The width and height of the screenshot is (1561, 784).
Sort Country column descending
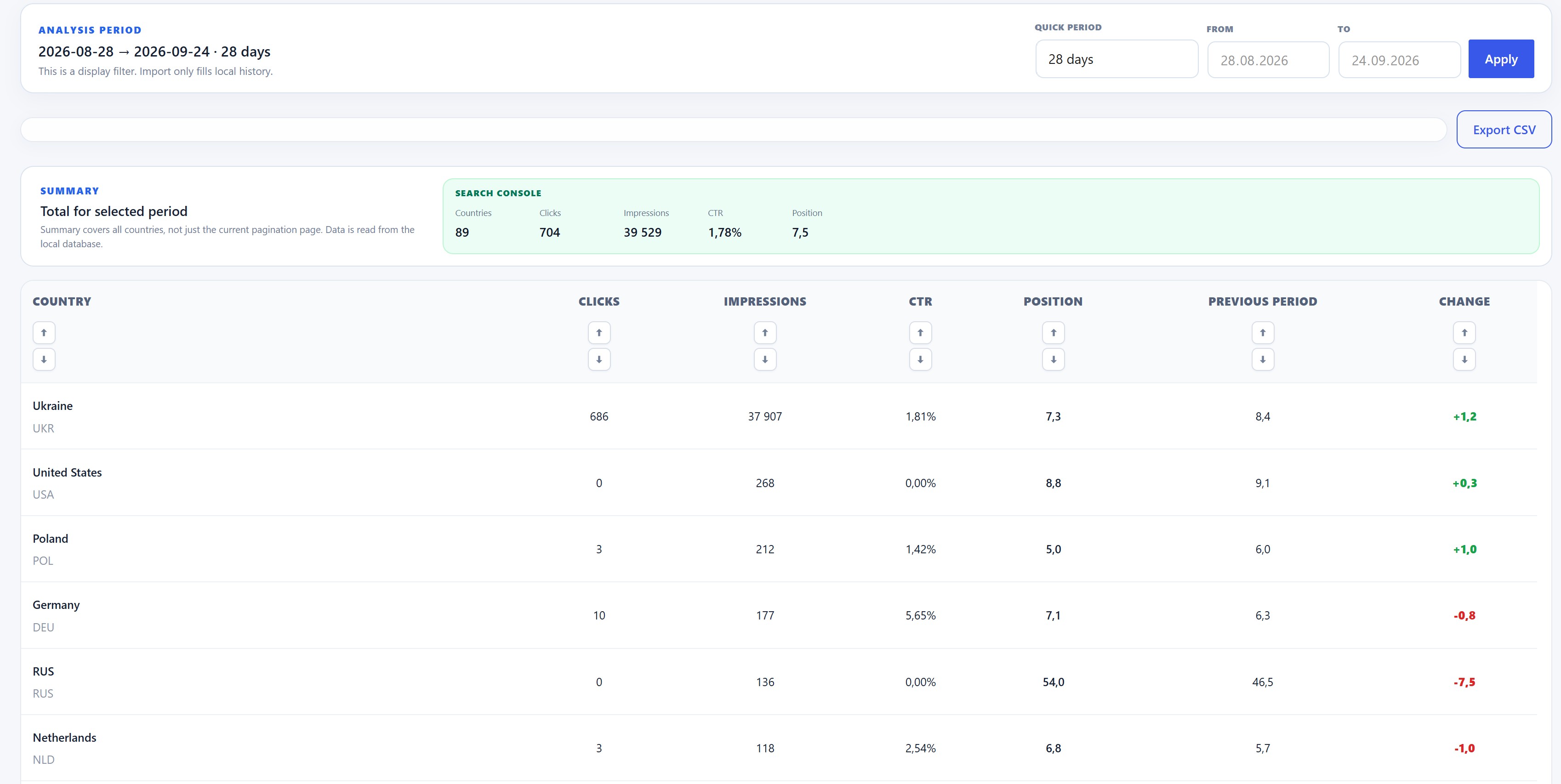tap(44, 359)
